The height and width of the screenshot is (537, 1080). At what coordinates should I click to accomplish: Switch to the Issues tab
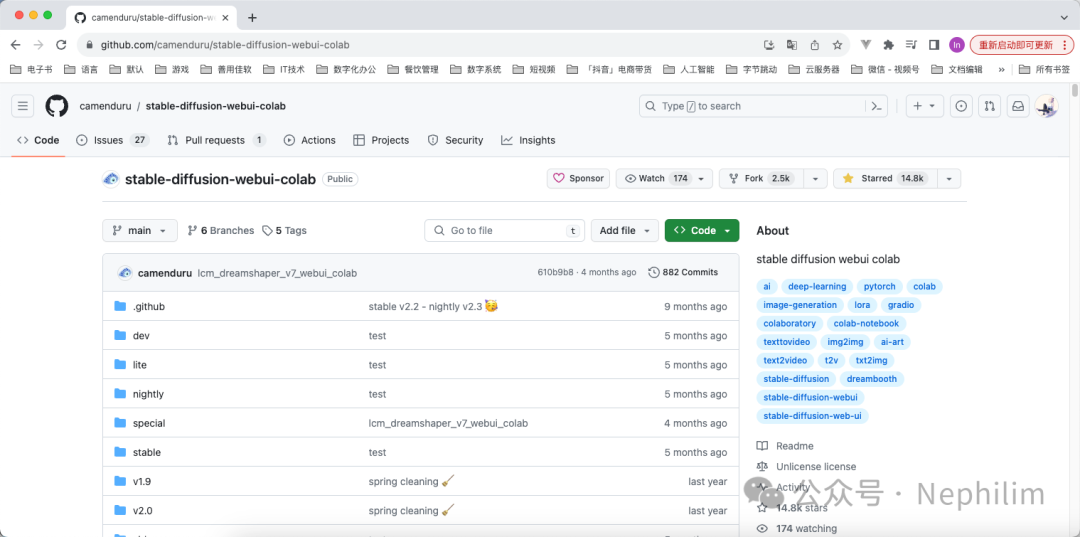pos(112,140)
